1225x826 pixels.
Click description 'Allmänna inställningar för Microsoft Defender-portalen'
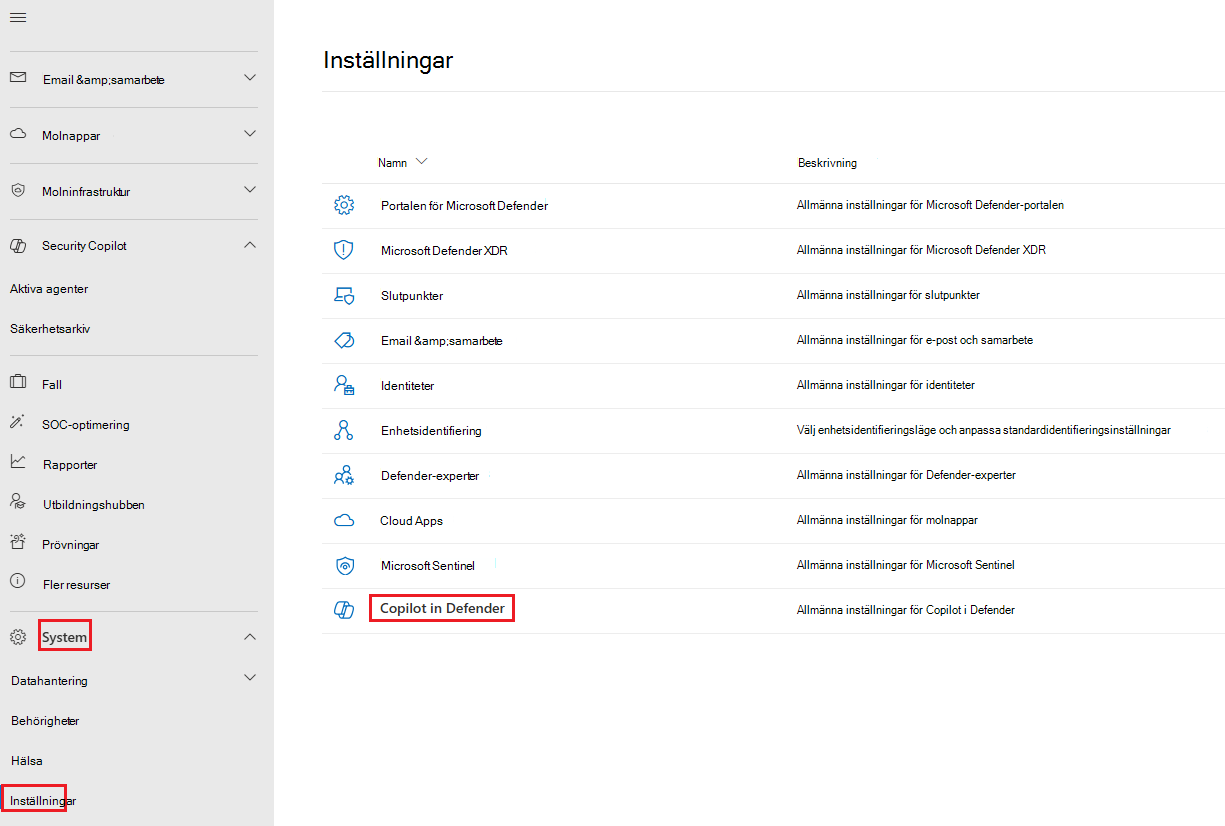click(930, 205)
